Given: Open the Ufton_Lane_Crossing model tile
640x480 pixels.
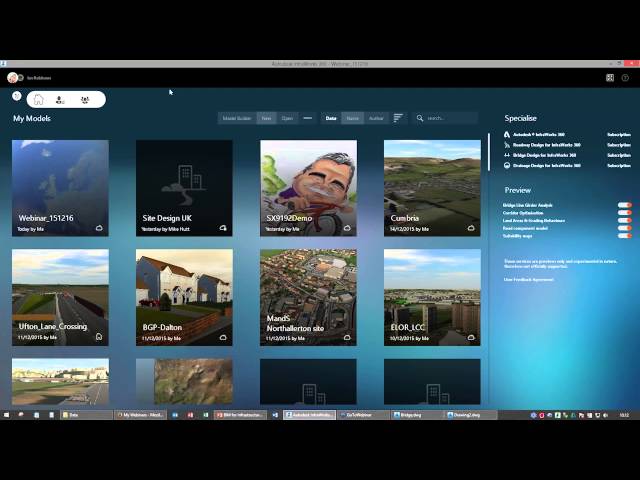Looking at the screenshot, I should [60, 298].
